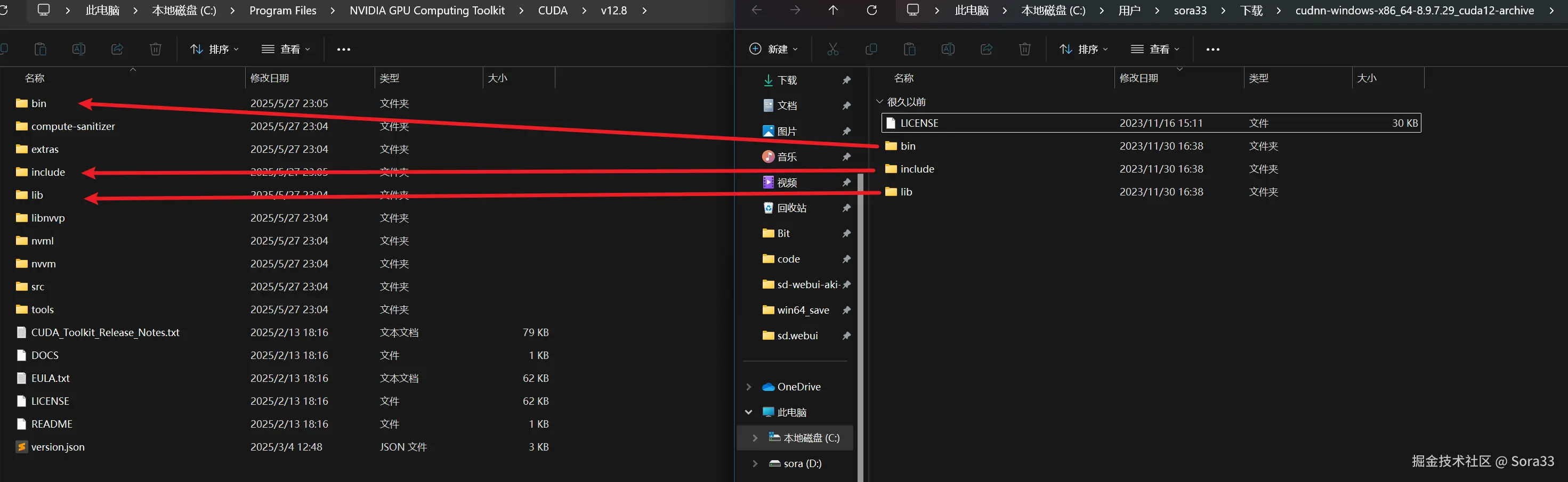
Task: Open the 排序 menu in the cudnn window
Action: [1084, 50]
